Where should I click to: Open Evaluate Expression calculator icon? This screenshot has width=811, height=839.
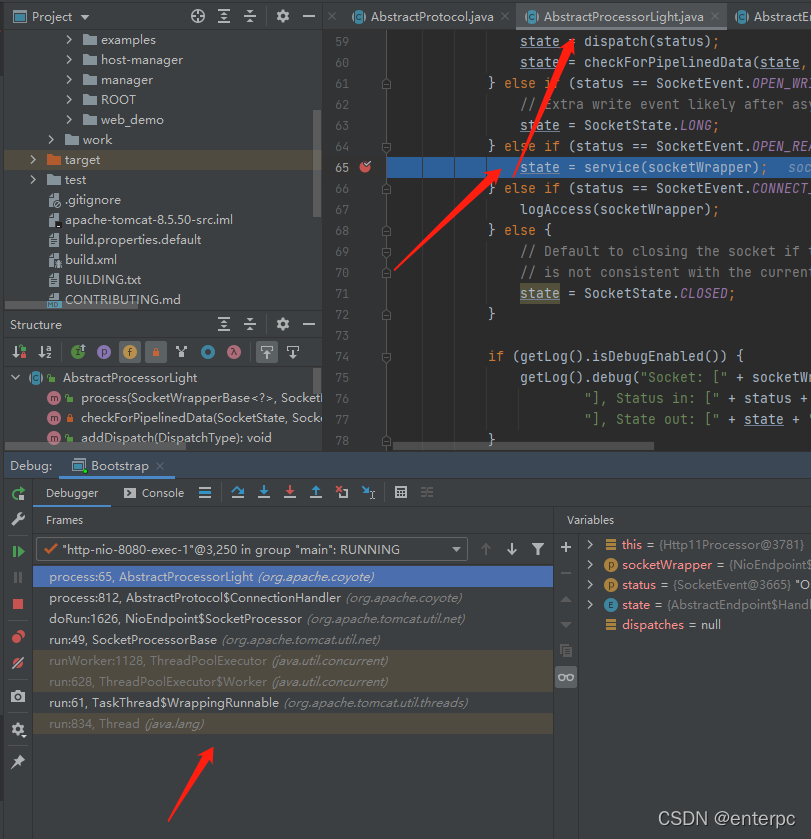pyautogui.click(x=401, y=492)
